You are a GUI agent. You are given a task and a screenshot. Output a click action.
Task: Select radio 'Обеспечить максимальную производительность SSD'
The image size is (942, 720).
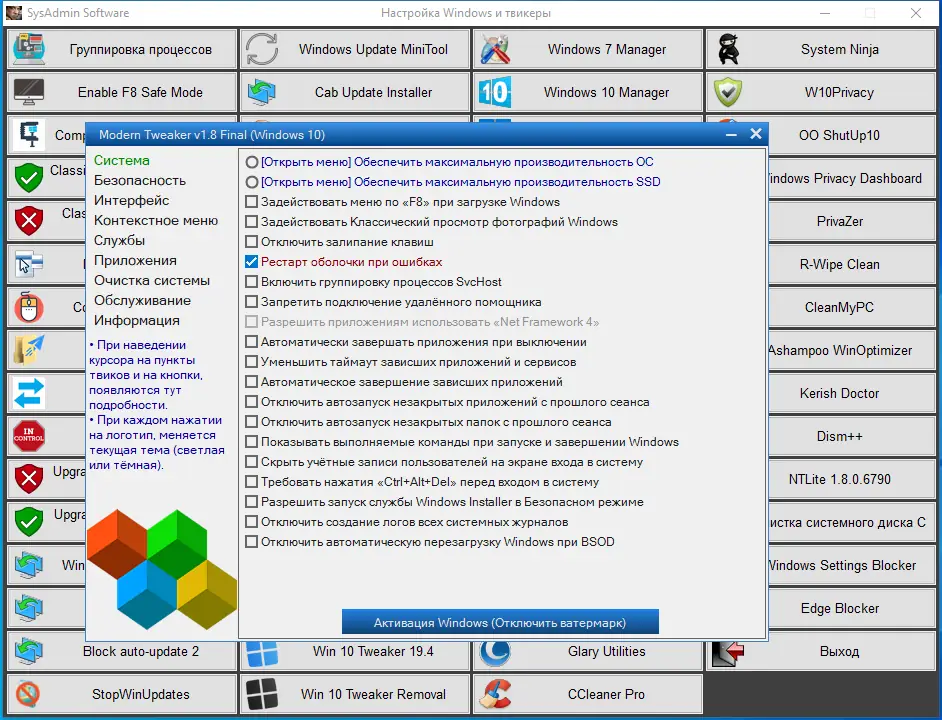[253, 181]
